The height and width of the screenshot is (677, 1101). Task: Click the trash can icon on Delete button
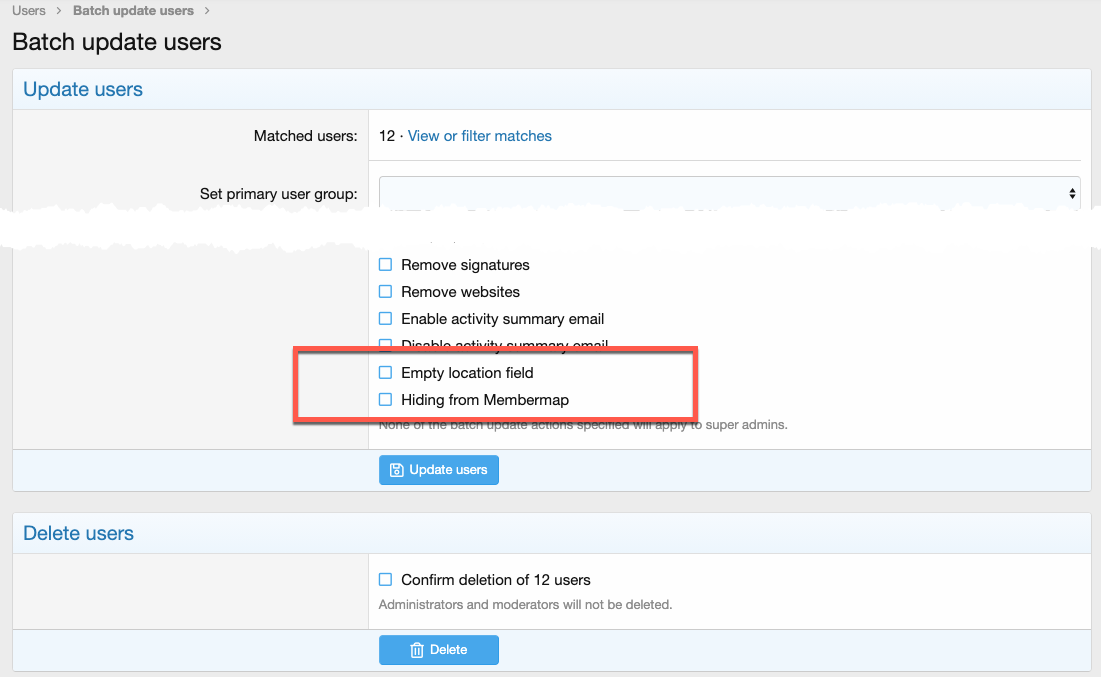(417, 650)
